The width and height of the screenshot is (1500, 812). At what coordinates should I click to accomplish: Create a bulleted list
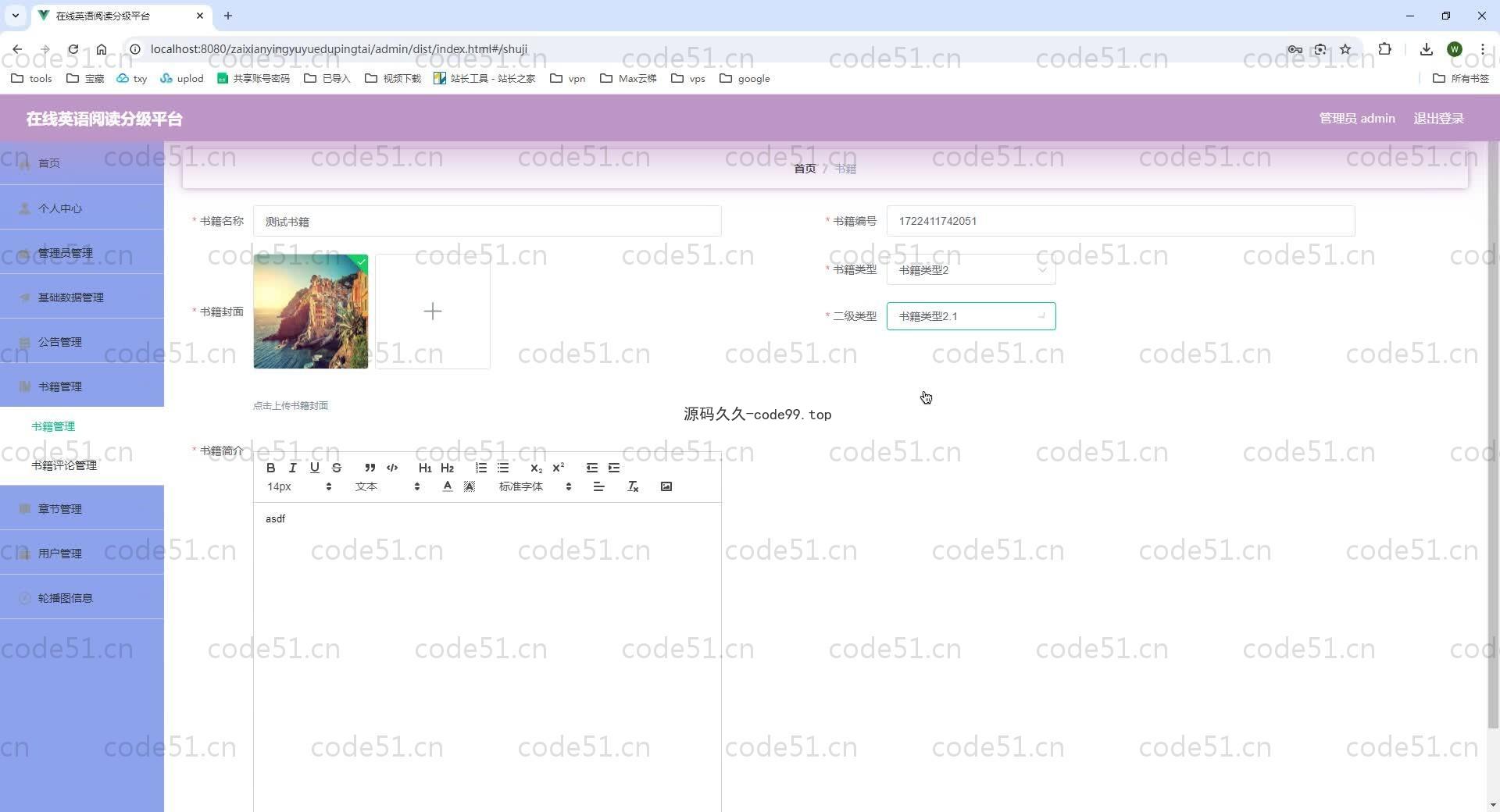503,468
